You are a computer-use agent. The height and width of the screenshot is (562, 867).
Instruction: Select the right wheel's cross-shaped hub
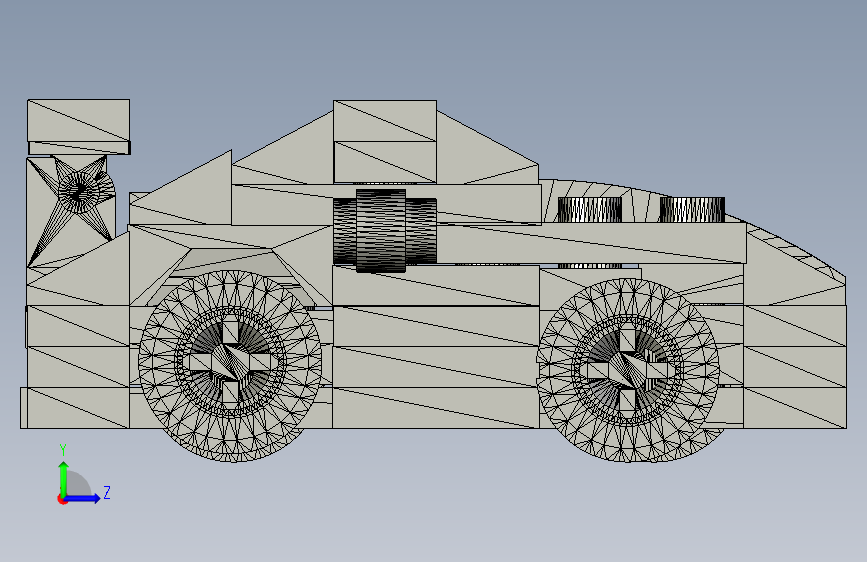tap(628, 369)
